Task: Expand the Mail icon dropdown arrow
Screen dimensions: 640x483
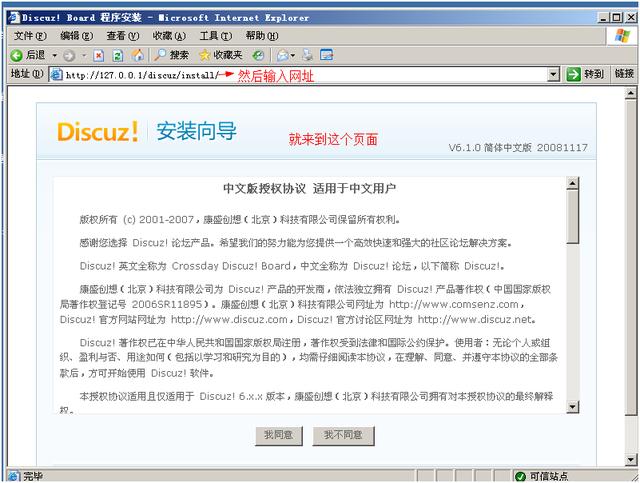Action: (293, 55)
